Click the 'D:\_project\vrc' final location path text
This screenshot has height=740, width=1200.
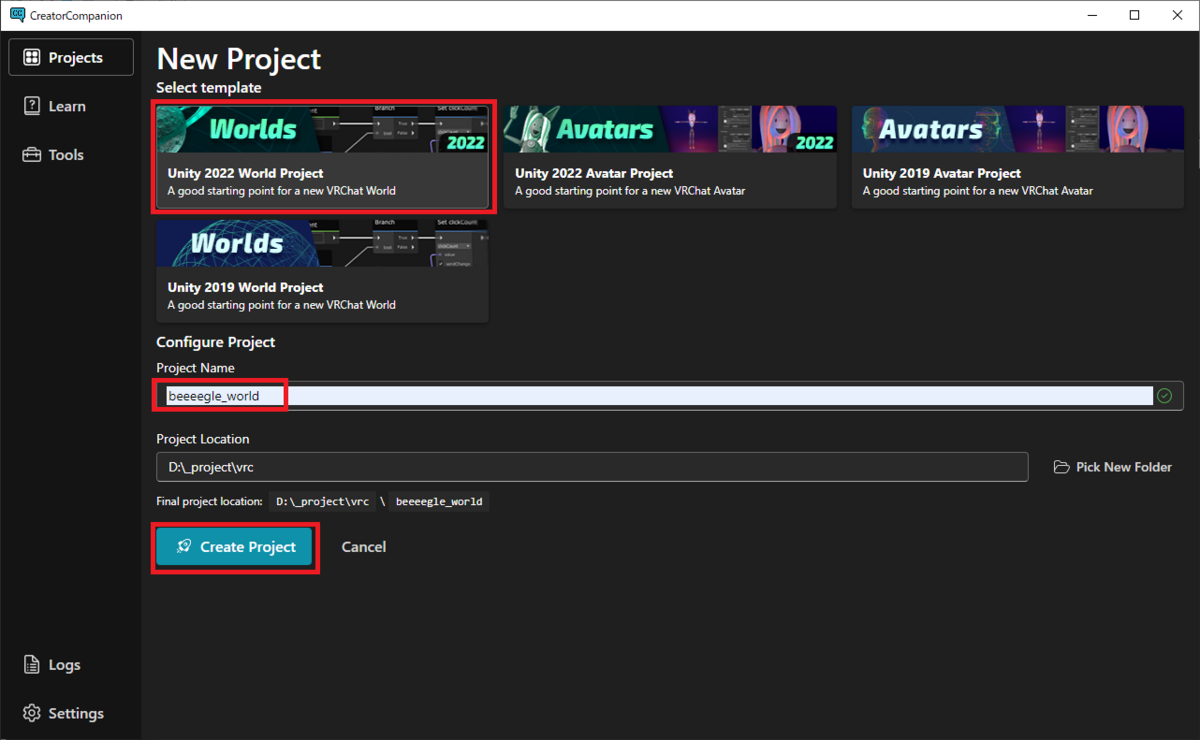(323, 501)
